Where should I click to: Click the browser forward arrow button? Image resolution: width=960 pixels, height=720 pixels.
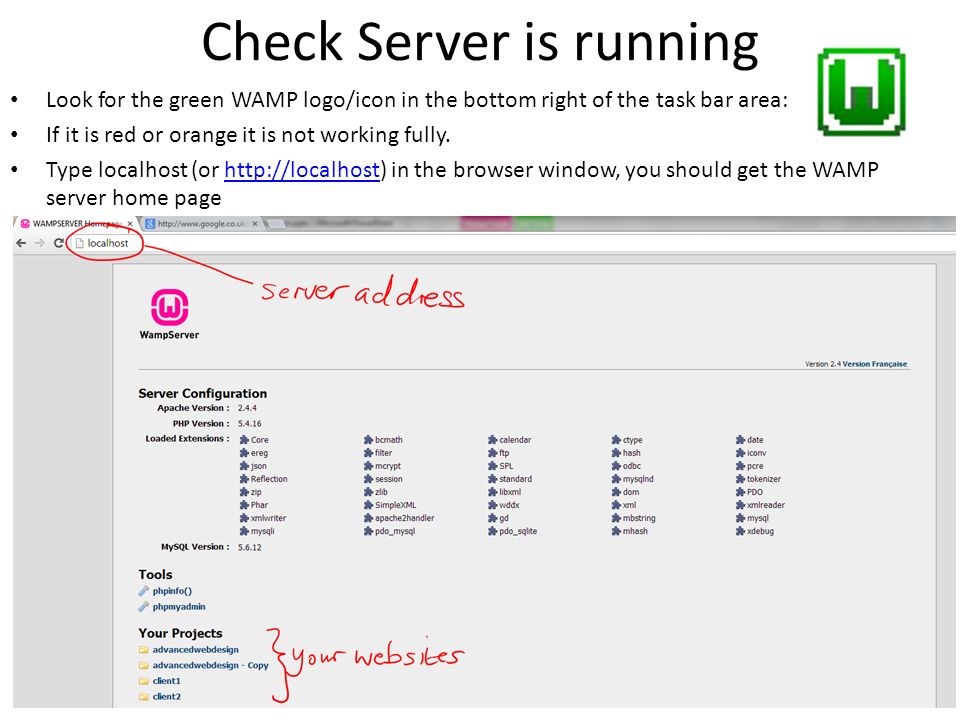[x=40, y=243]
